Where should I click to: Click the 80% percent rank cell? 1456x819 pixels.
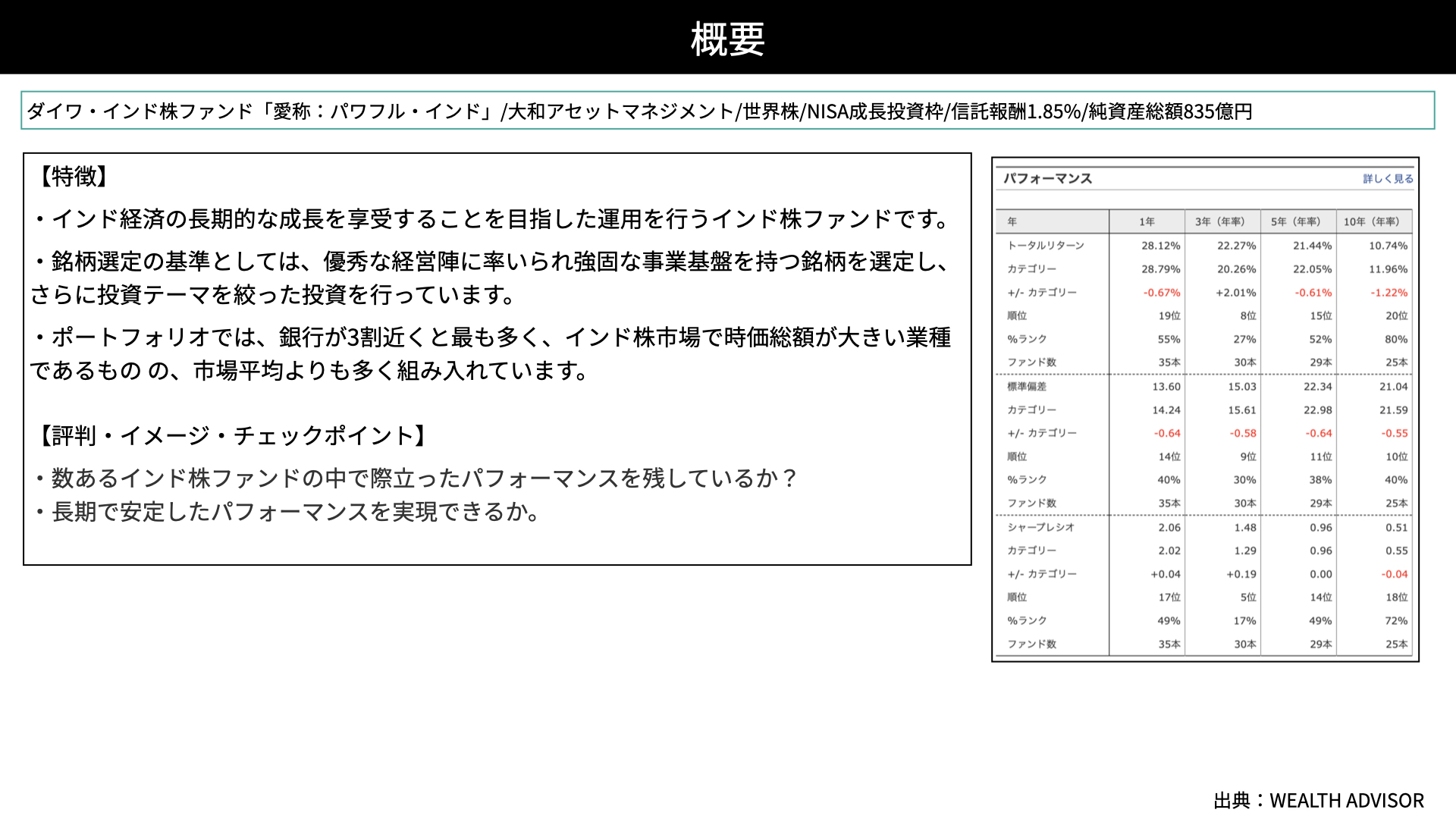[x=1397, y=340]
